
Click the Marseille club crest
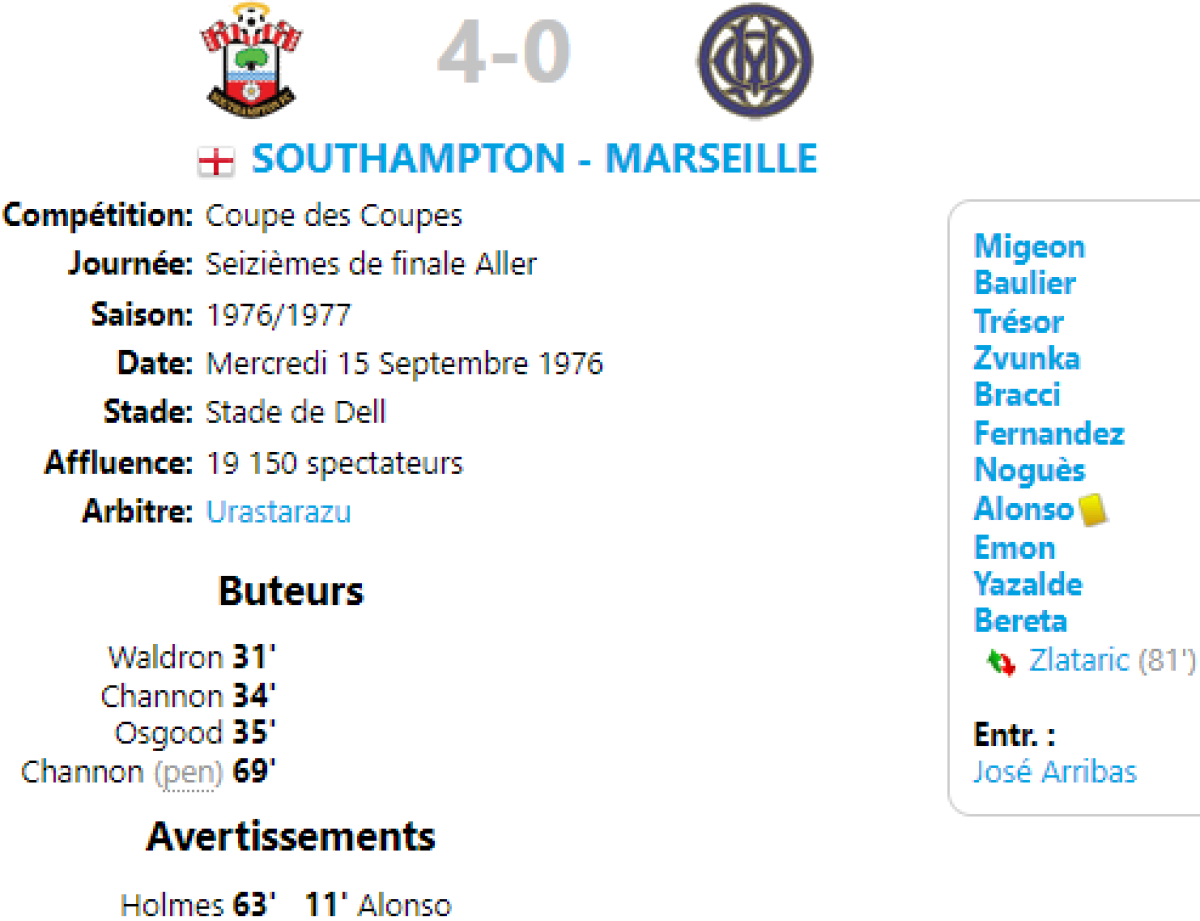tap(755, 60)
